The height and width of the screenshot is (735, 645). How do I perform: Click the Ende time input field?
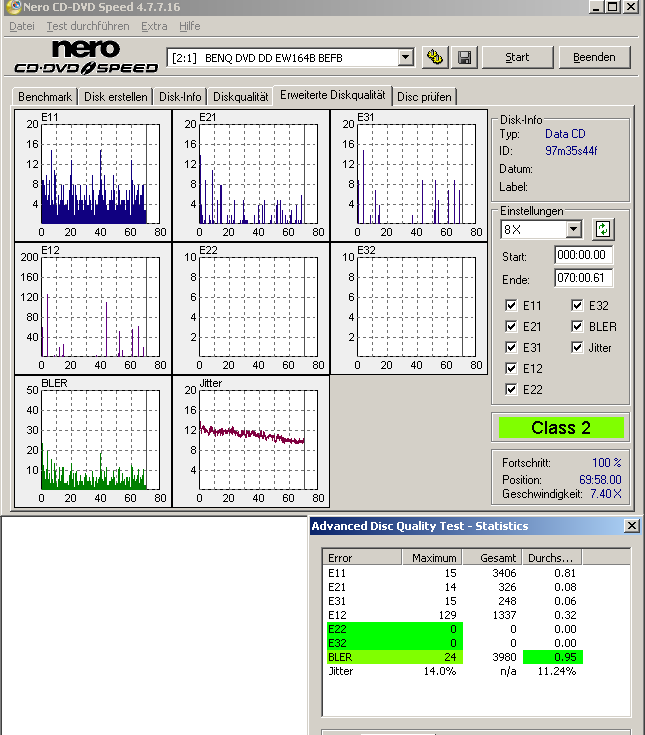(583, 279)
